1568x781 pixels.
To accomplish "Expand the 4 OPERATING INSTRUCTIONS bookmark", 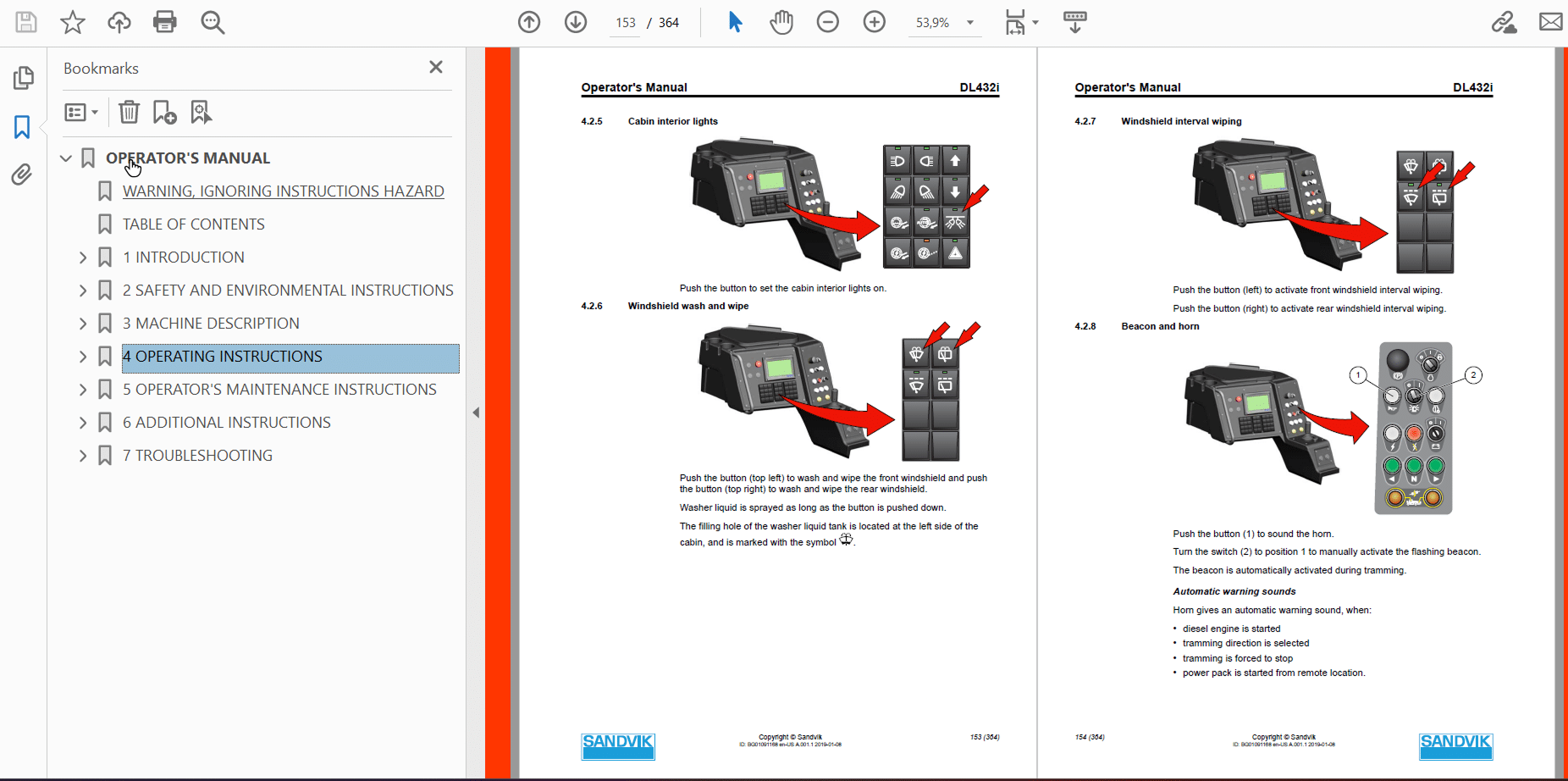I will point(83,357).
